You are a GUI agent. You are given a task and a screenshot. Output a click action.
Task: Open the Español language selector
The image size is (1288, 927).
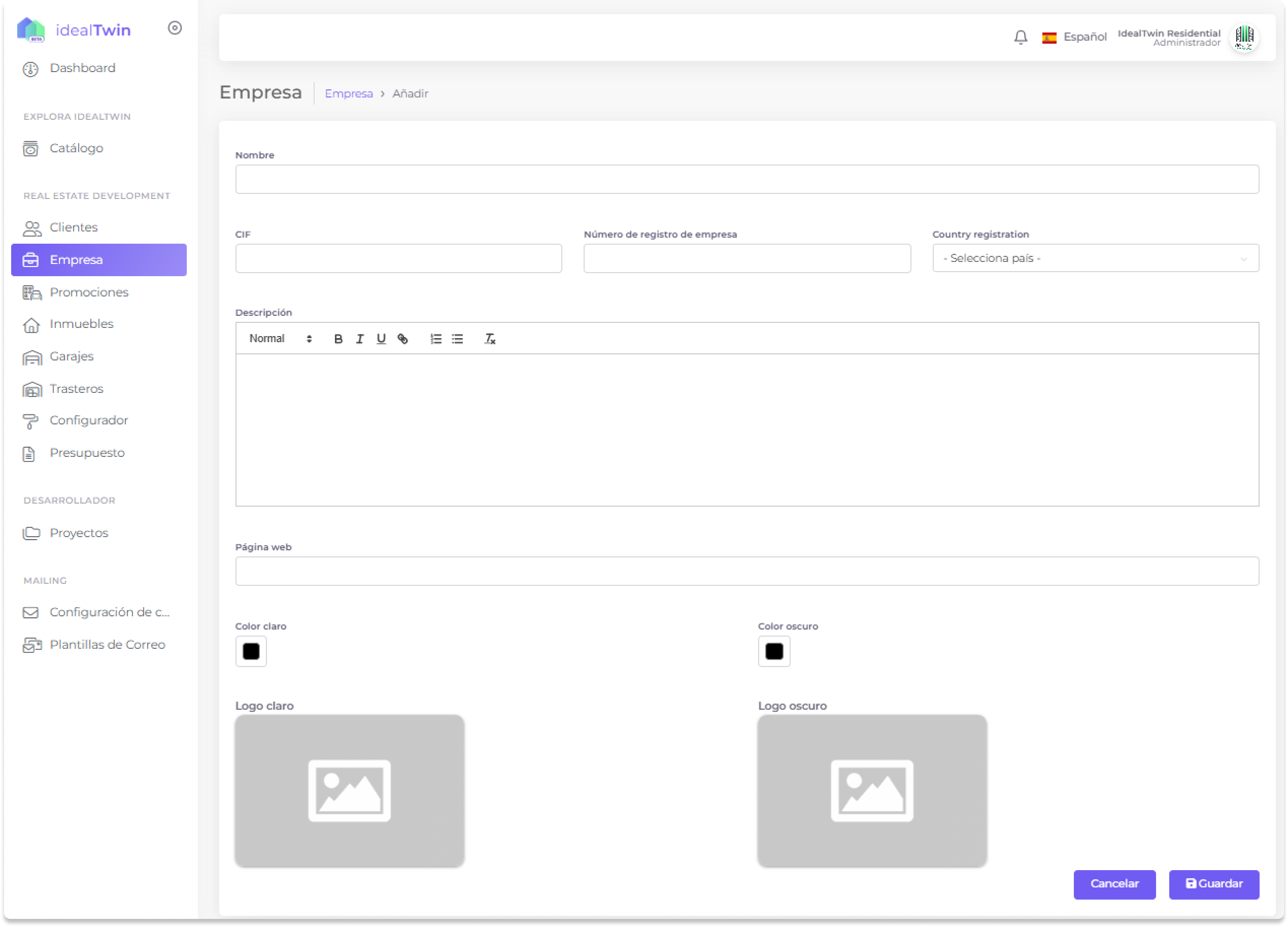(x=1074, y=38)
